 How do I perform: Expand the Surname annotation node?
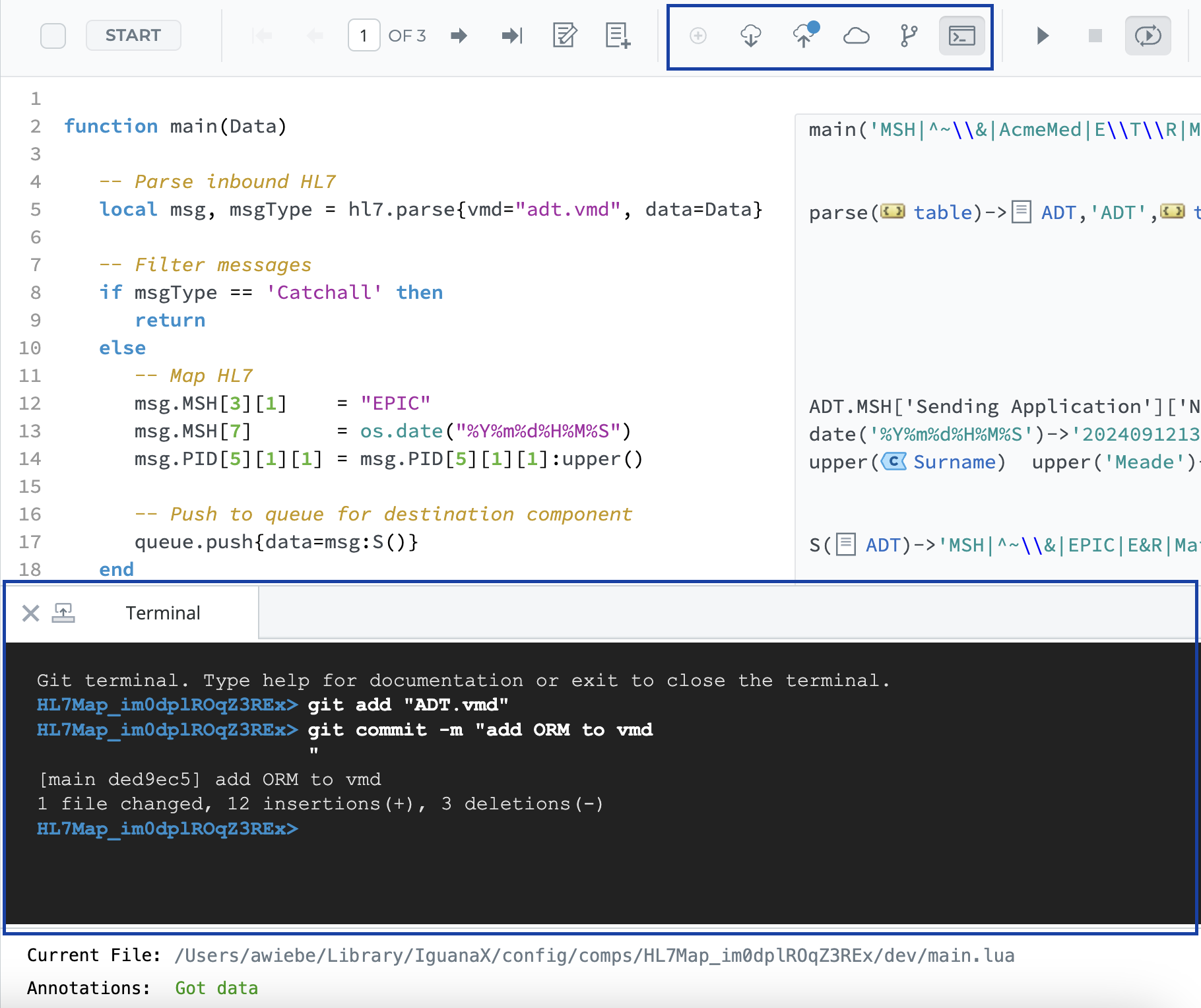[x=954, y=462]
